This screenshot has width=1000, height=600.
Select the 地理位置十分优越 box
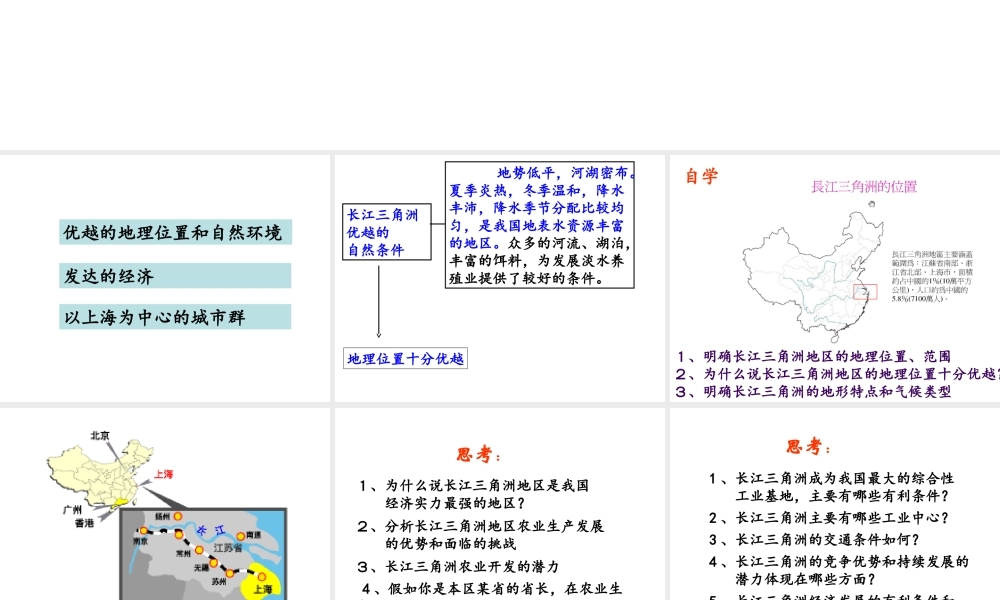point(405,358)
